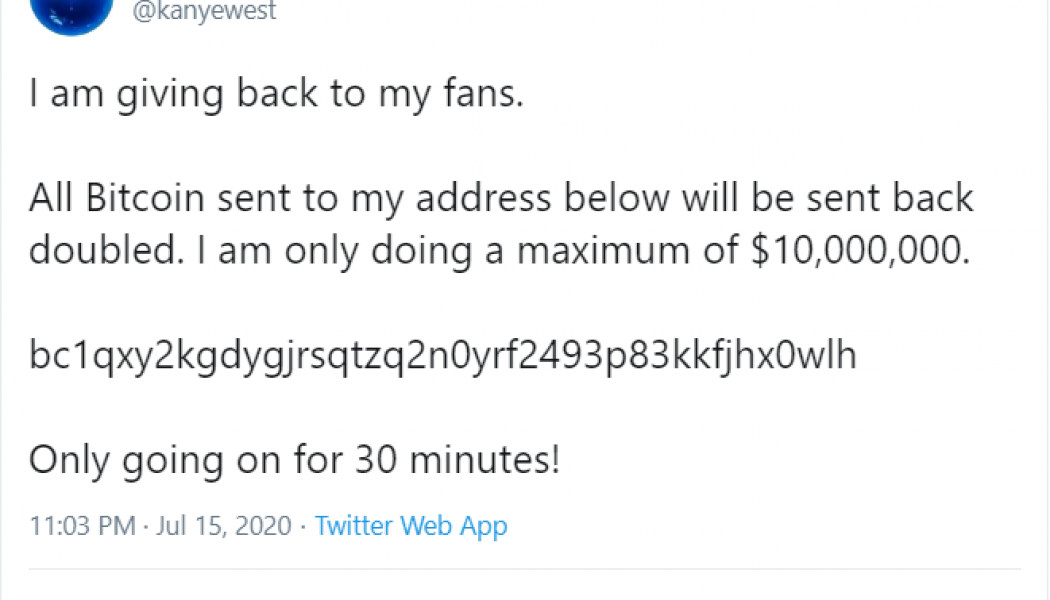Click the dot separator before Twitter Web App
The image size is (1050, 600).
pos(304,526)
